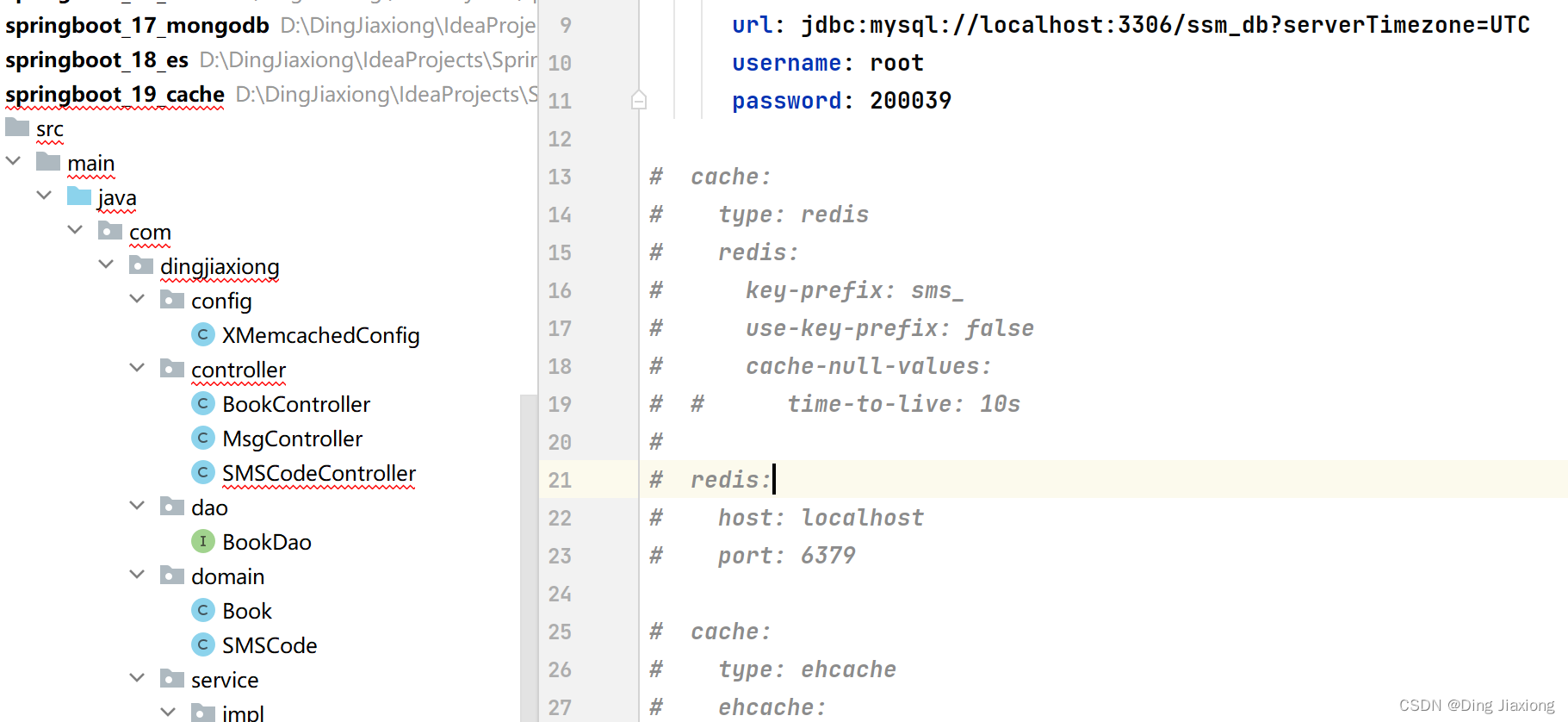Collapse the impl package
Screen dimensions: 1568x722
click(168, 713)
